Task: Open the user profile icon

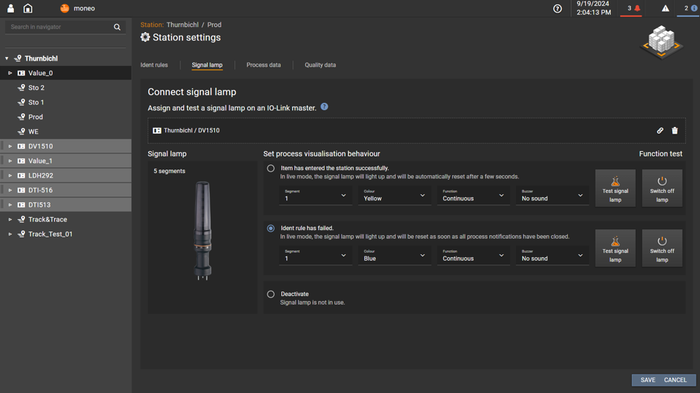Action: tap(10, 8)
